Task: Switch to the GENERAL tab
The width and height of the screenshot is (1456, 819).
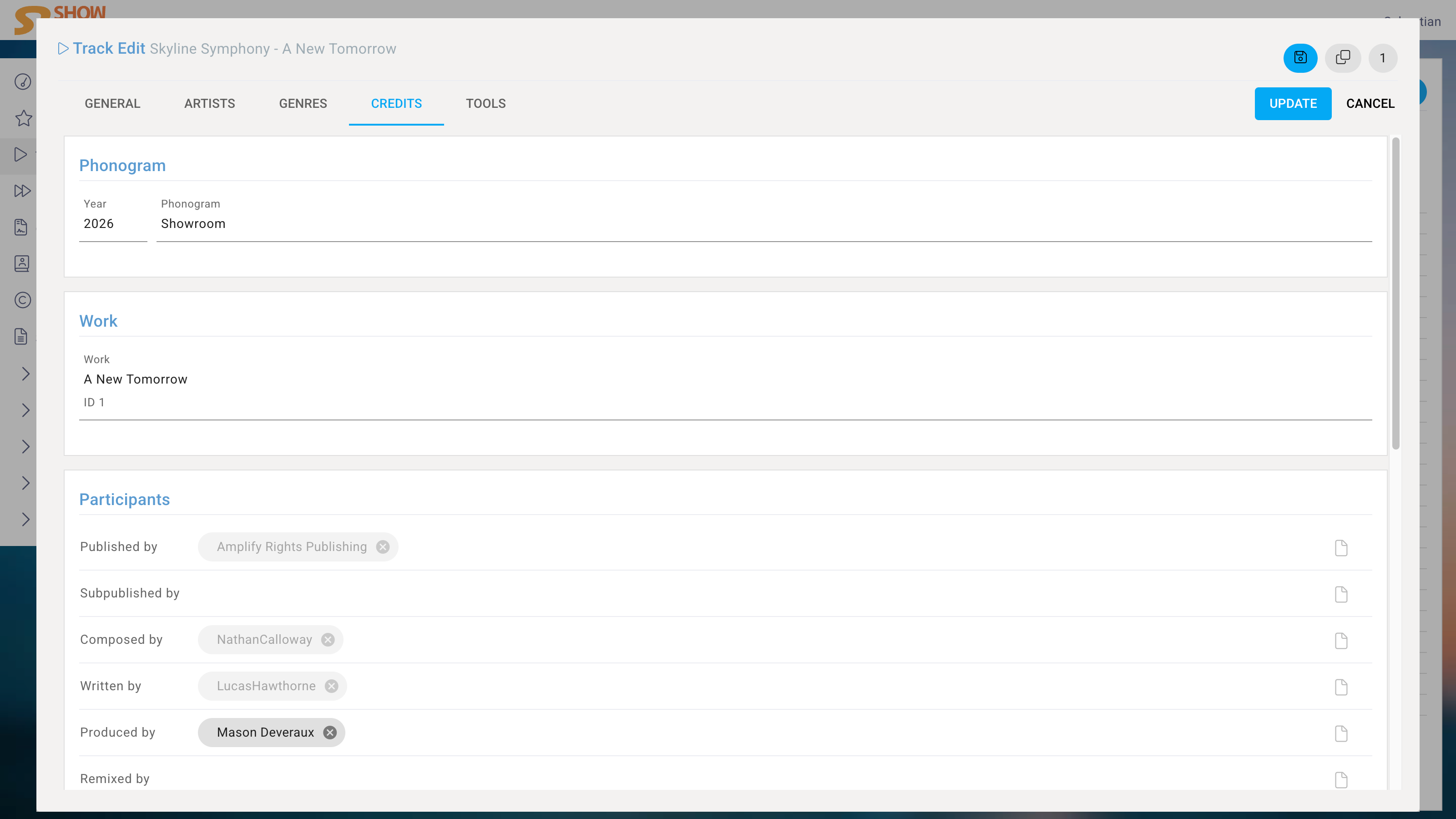Action: (x=112, y=103)
